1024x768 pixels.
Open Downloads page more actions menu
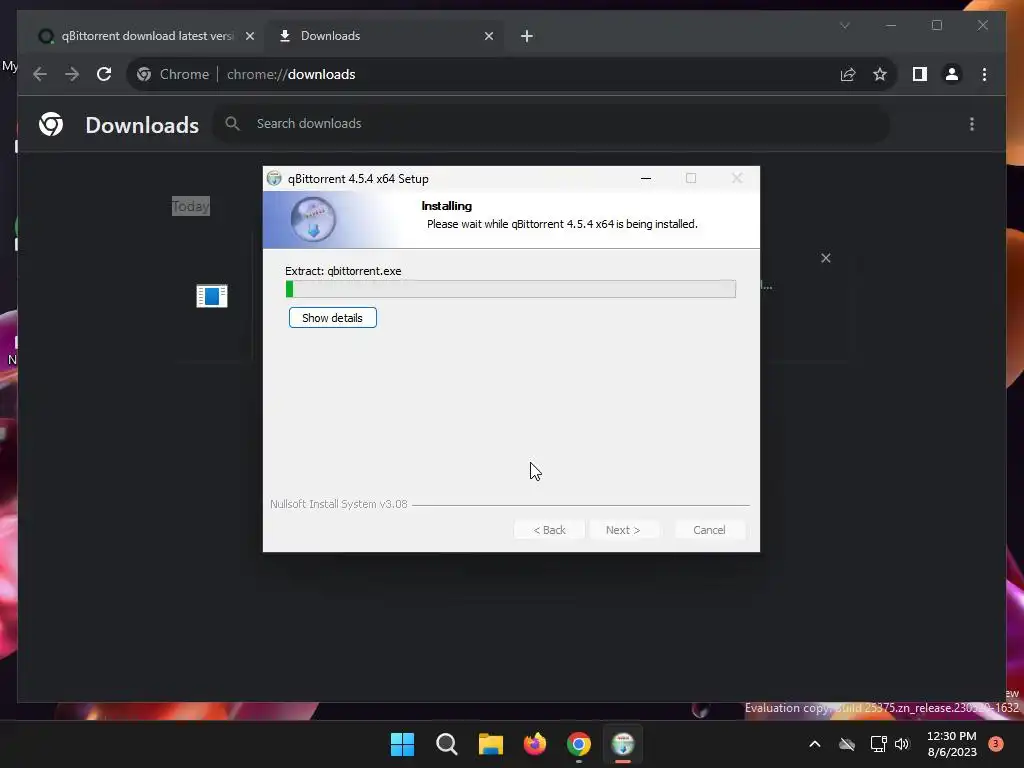click(x=972, y=124)
